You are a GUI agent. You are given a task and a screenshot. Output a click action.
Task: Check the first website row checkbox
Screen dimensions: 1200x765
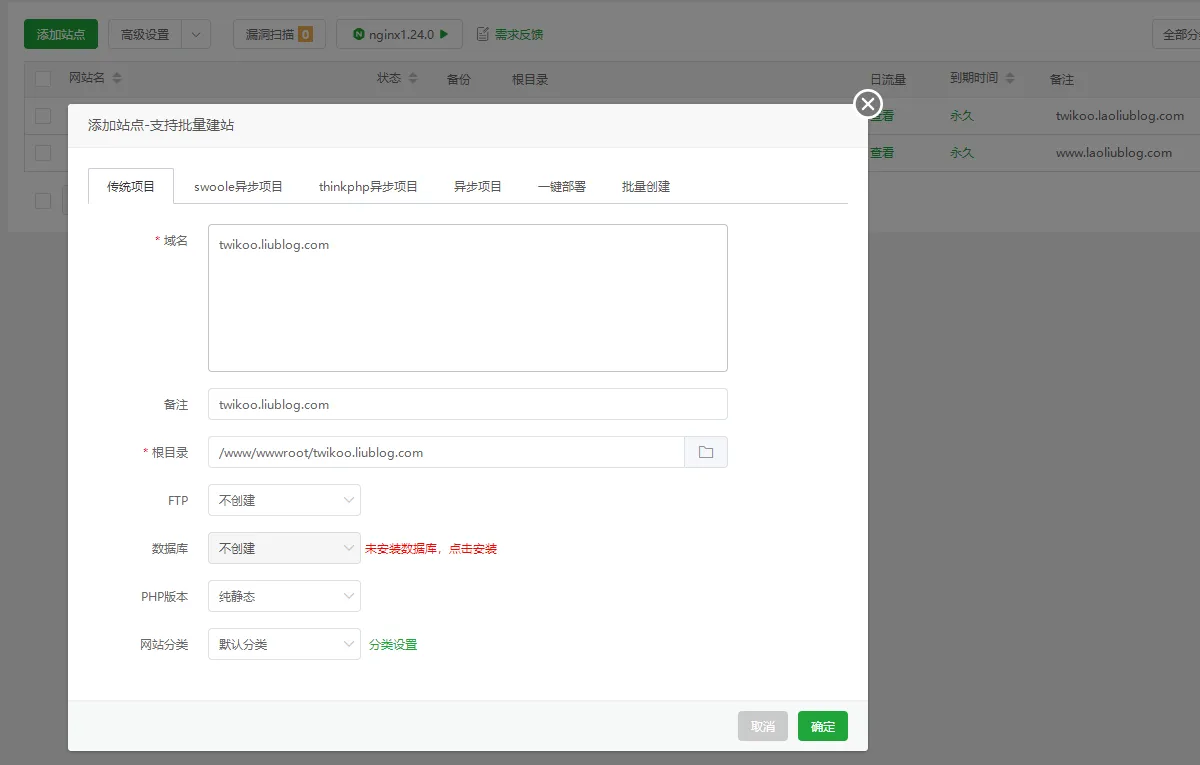pos(43,116)
